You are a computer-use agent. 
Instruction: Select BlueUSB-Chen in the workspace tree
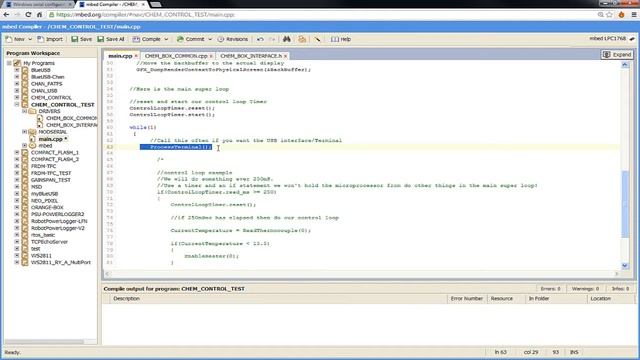pyautogui.click(x=47, y=77)
